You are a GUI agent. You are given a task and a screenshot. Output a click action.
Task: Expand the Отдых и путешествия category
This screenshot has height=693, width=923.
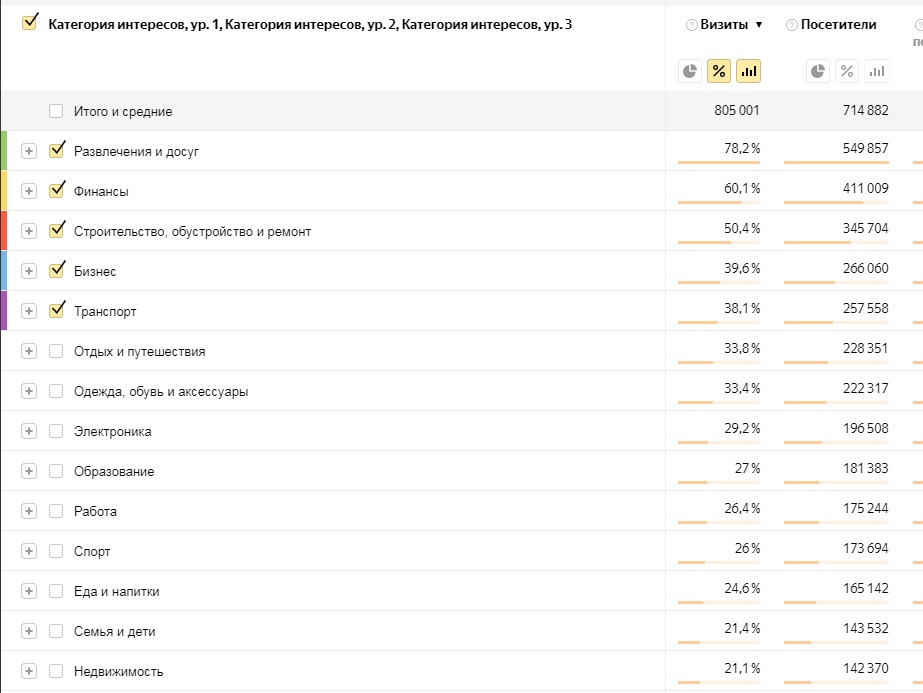(x=28, y=351)
